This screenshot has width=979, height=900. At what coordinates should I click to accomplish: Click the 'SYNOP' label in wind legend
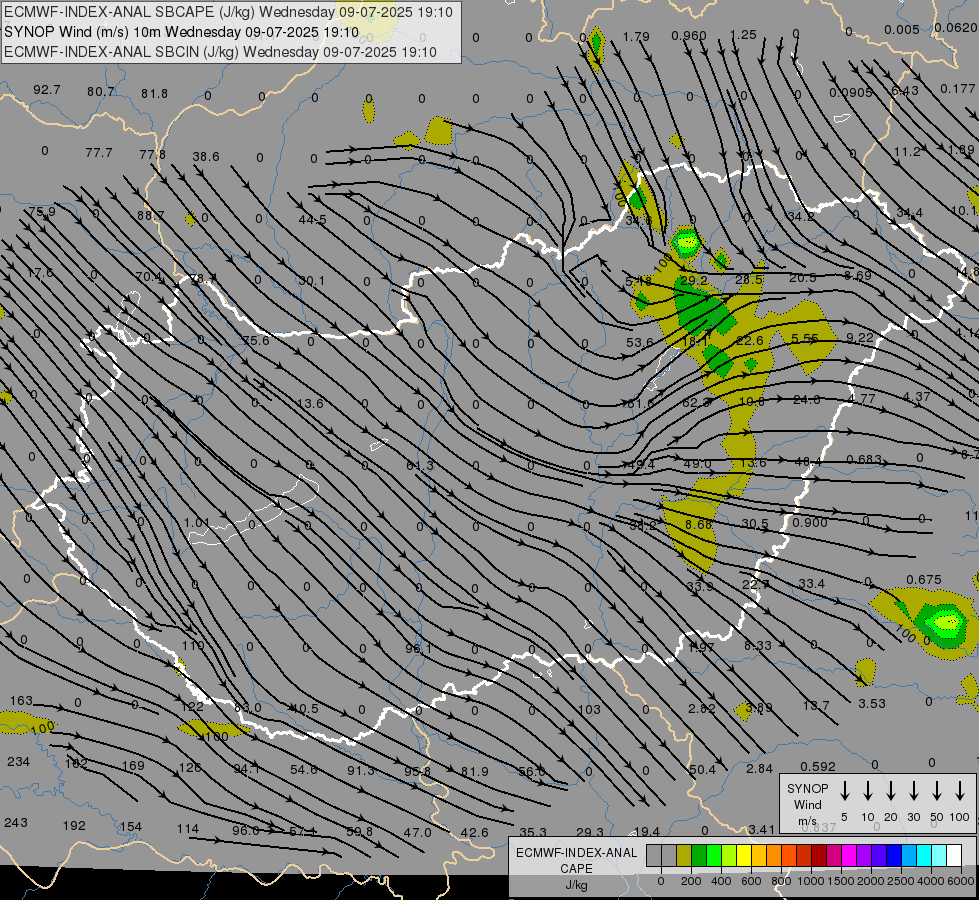807,788
